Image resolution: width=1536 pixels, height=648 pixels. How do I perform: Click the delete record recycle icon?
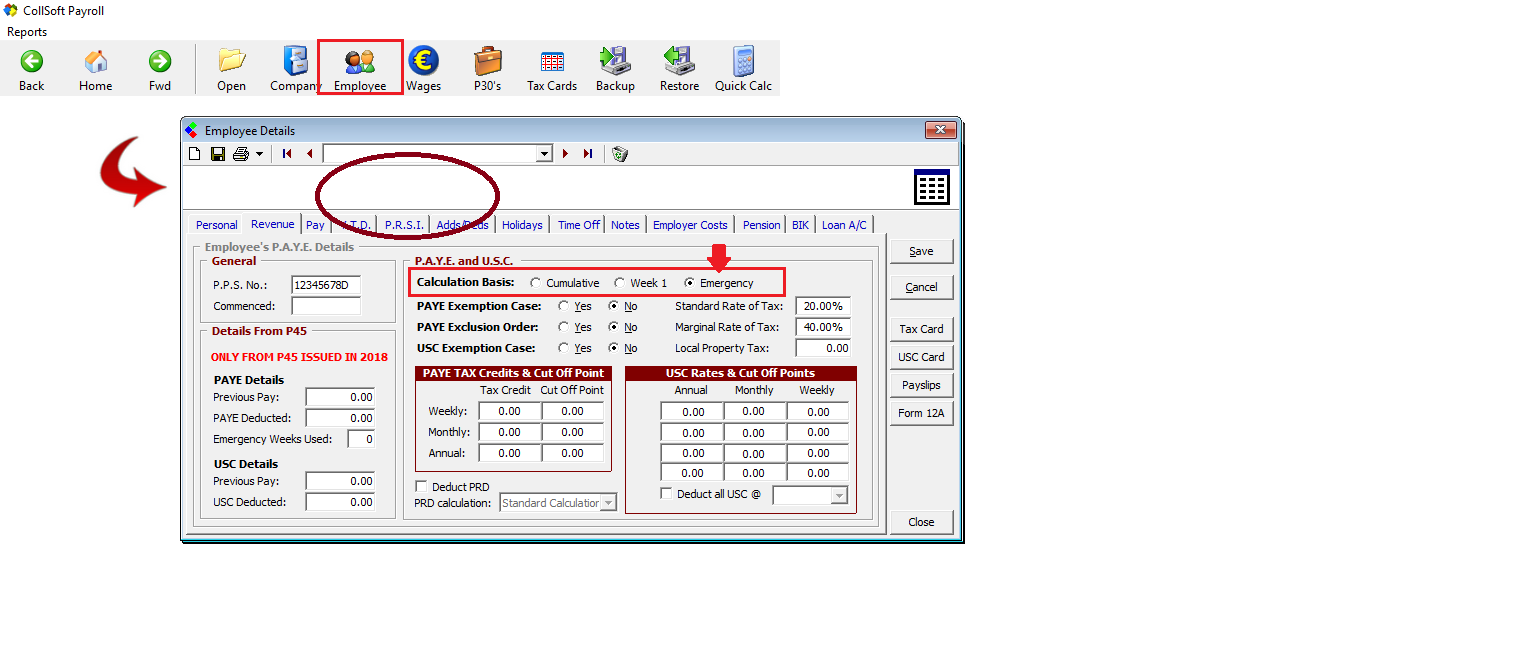(x=620, y=154)
